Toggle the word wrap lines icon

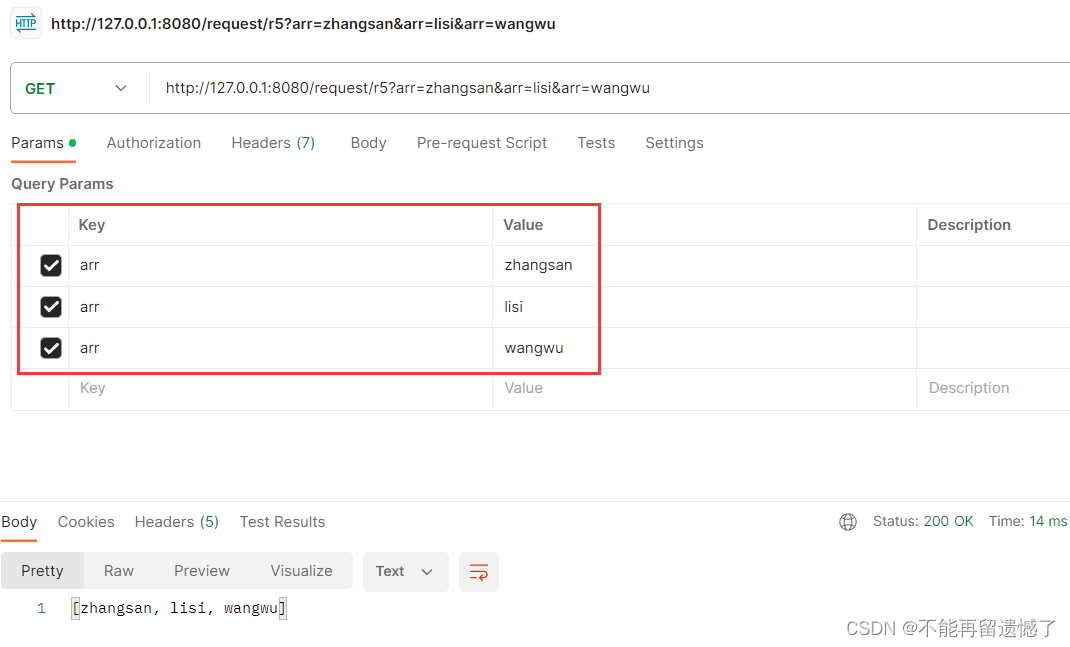point(478,572)
